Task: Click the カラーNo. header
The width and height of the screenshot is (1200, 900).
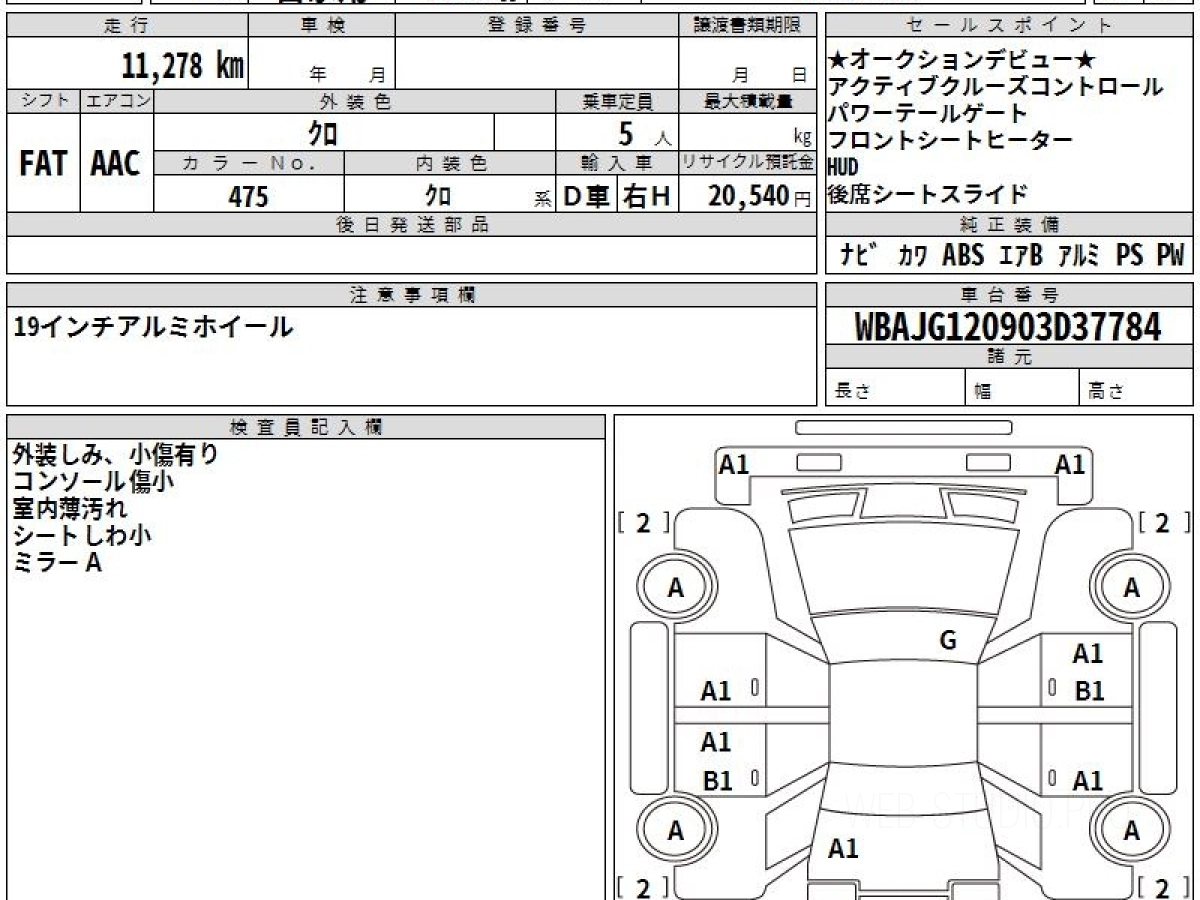Action: pyautogui.click(x=249, y=163)
